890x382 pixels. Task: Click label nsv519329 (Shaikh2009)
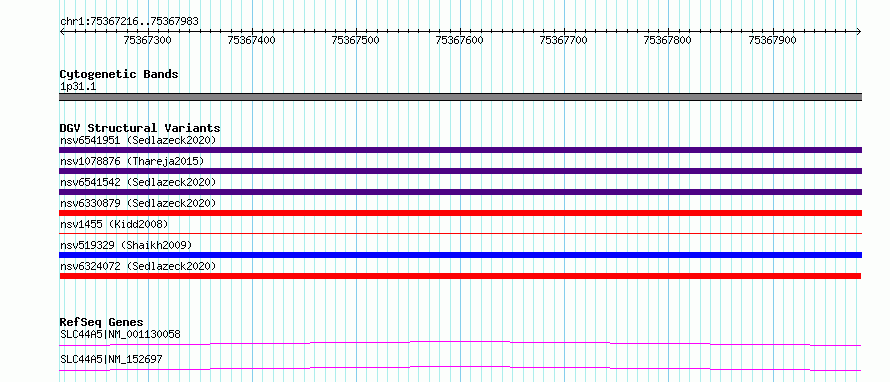tap(126, 245)
